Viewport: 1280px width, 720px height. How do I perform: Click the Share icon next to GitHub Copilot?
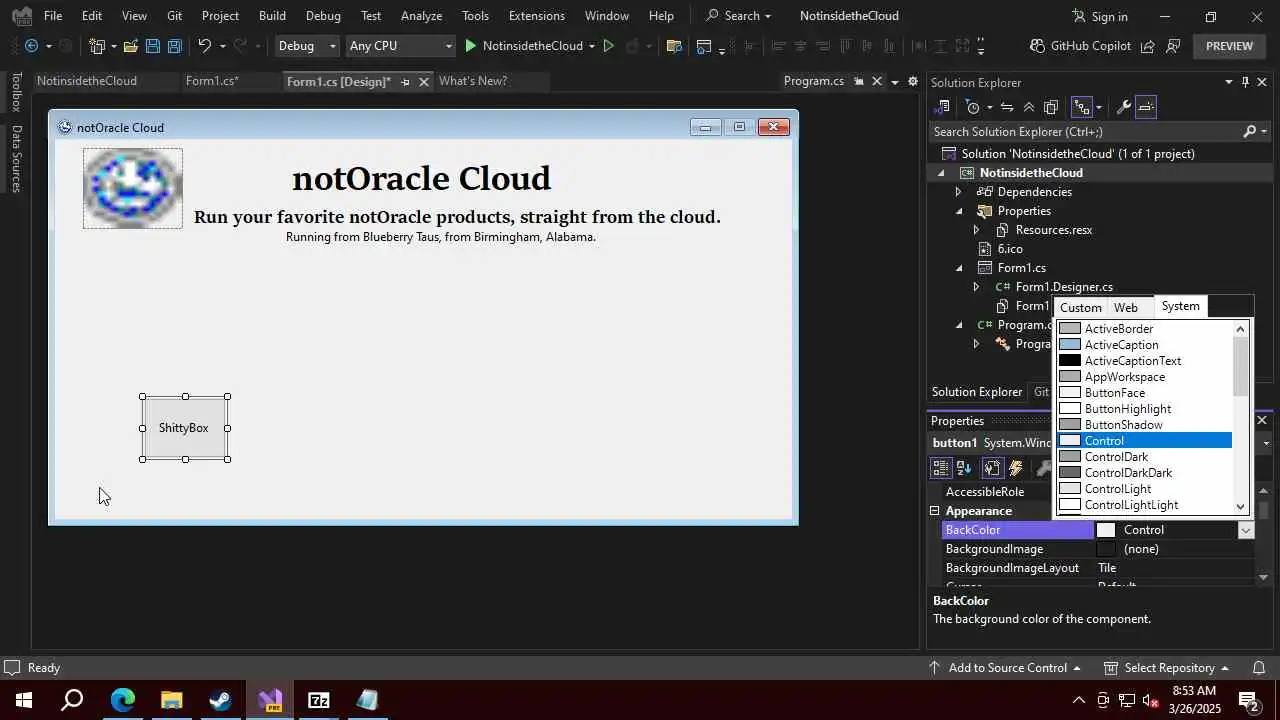click(x=1148, y=46)
